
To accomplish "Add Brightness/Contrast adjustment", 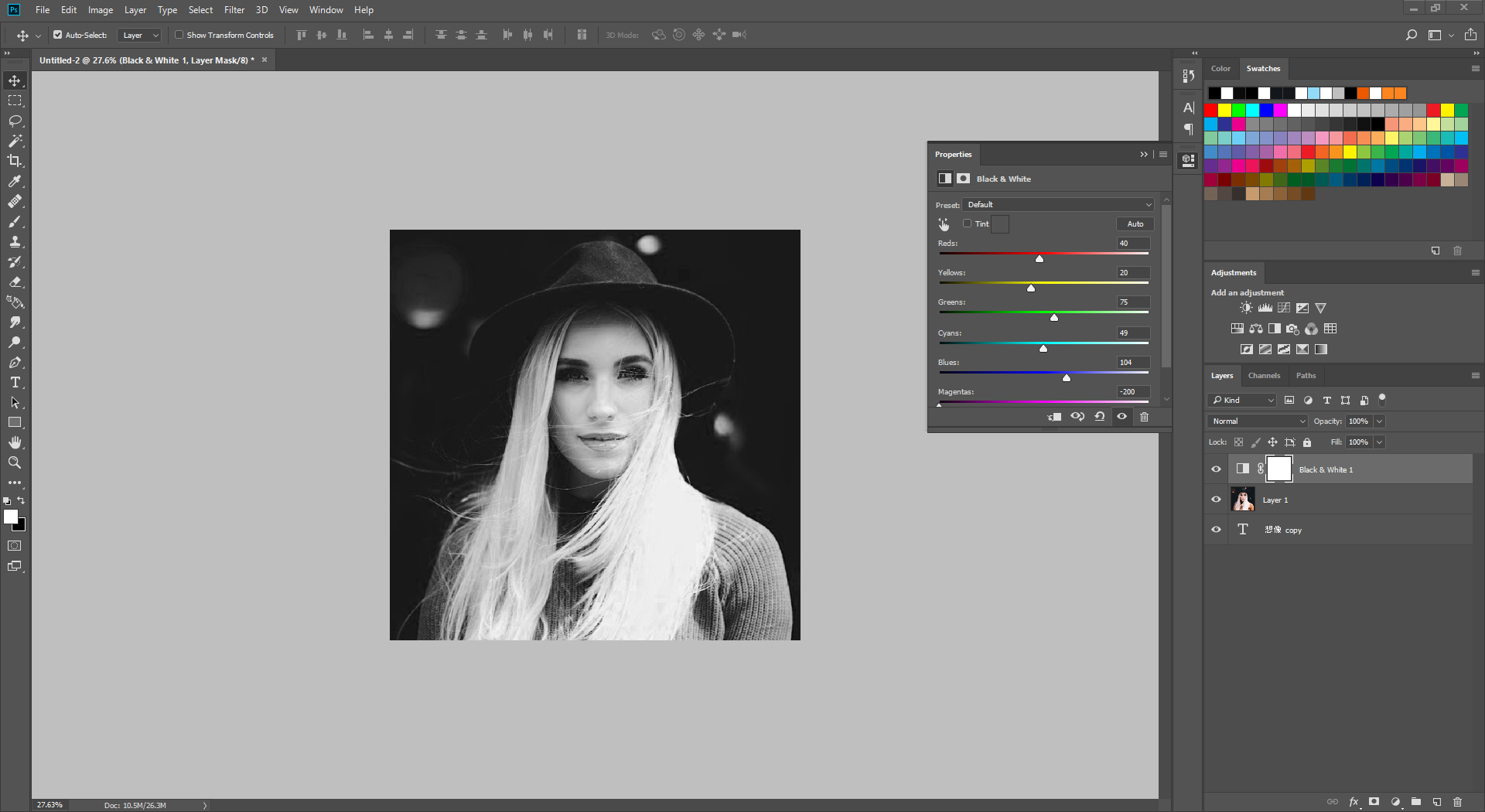I will click(x=1246, y=308).
